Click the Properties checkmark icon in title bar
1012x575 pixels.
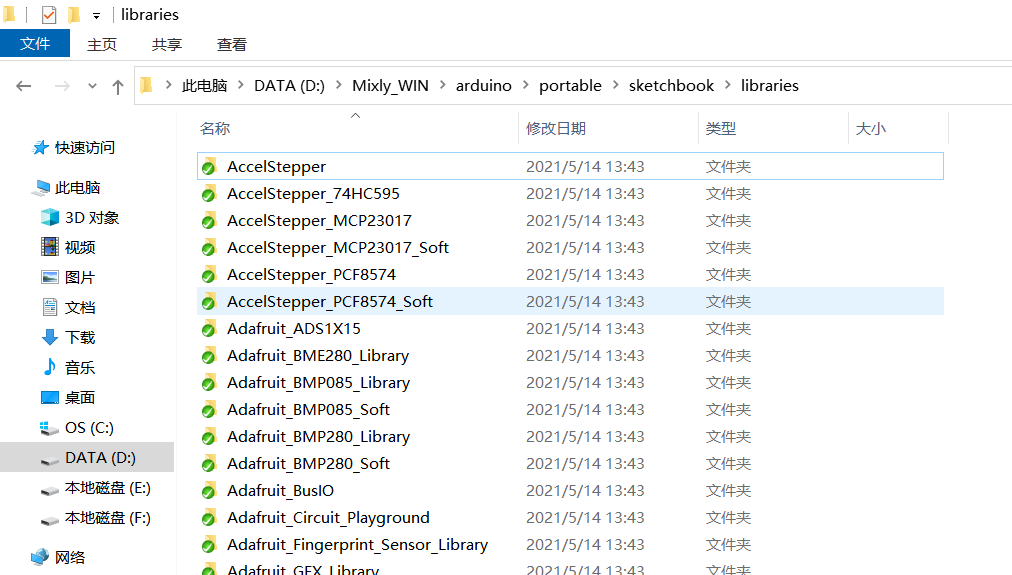coord(49,14)
